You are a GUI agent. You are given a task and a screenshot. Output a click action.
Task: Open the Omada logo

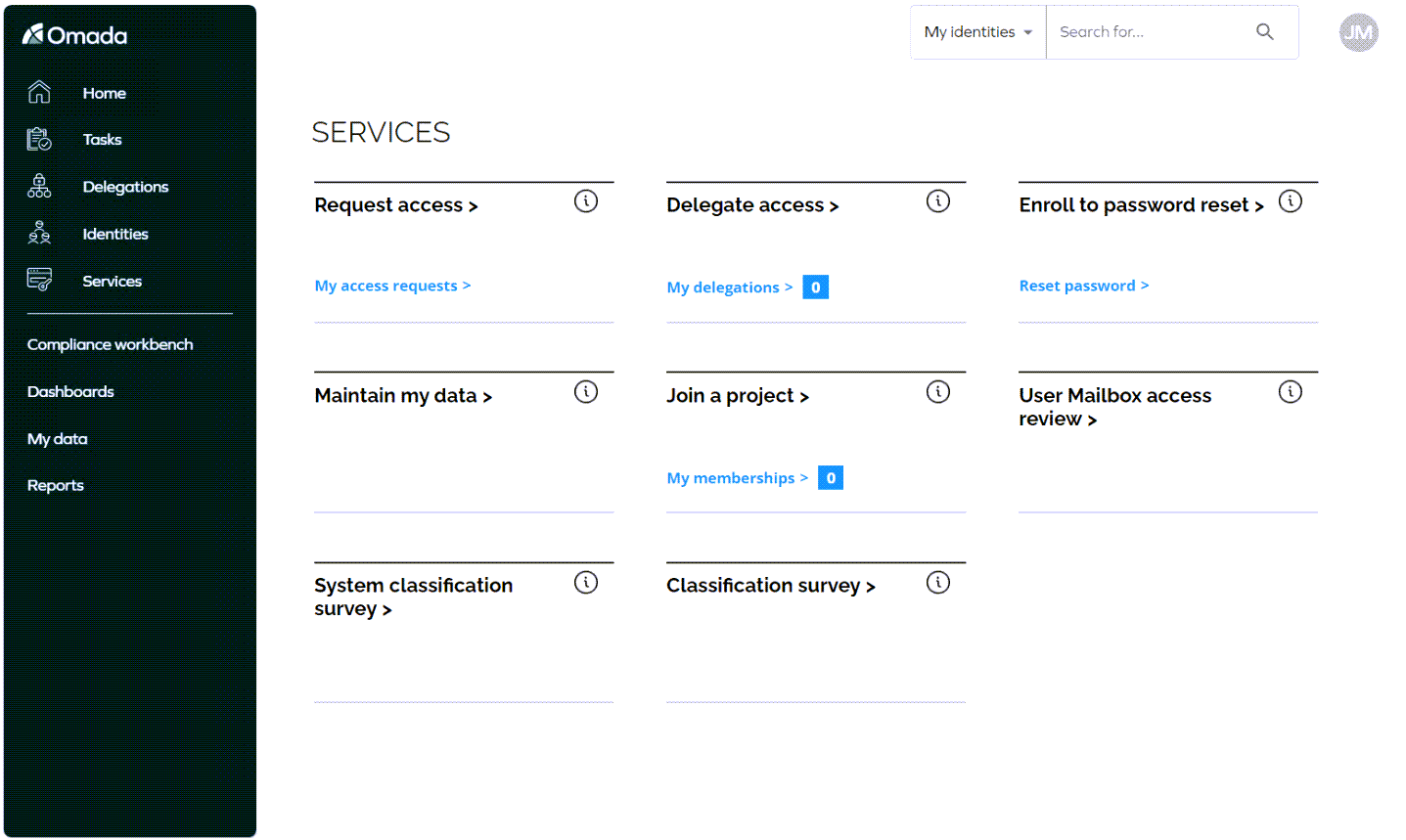pos(75,35)
